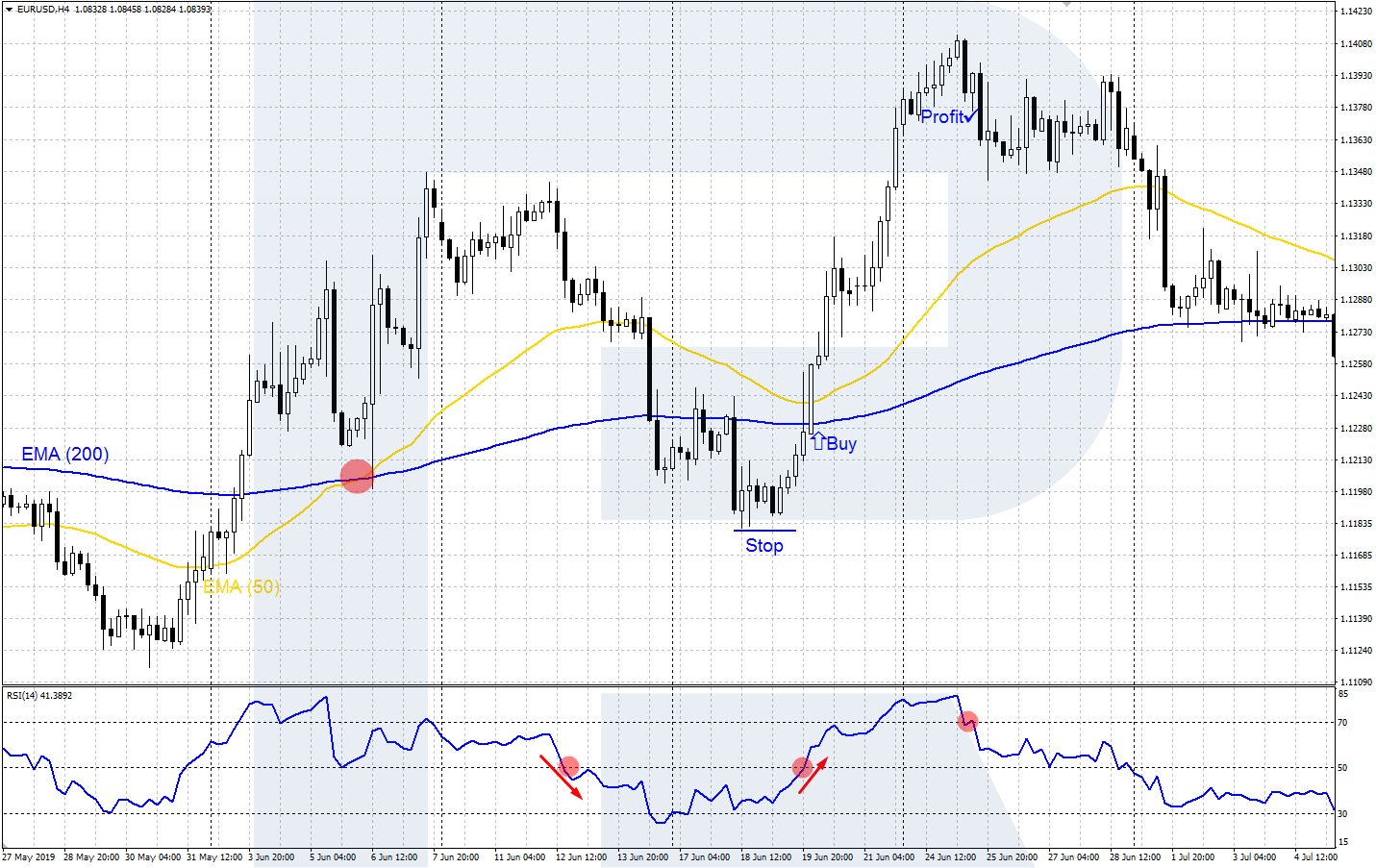Click RSI level 30 on the scale
The height and width of the screenshot is (868, 1376).
1343,813
